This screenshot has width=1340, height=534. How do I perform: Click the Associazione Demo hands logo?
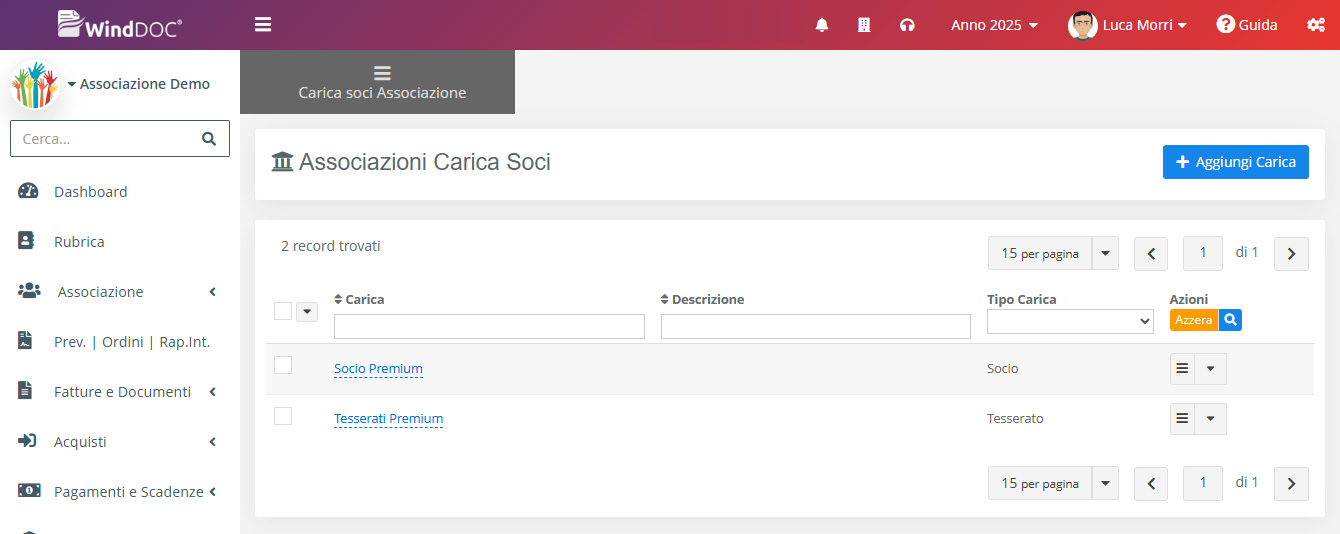(35, 85)
